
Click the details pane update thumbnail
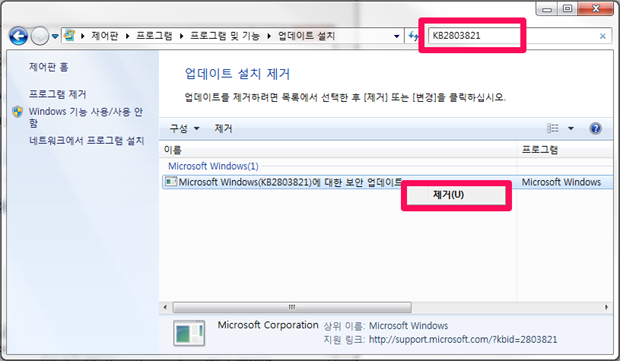point(189,333)
